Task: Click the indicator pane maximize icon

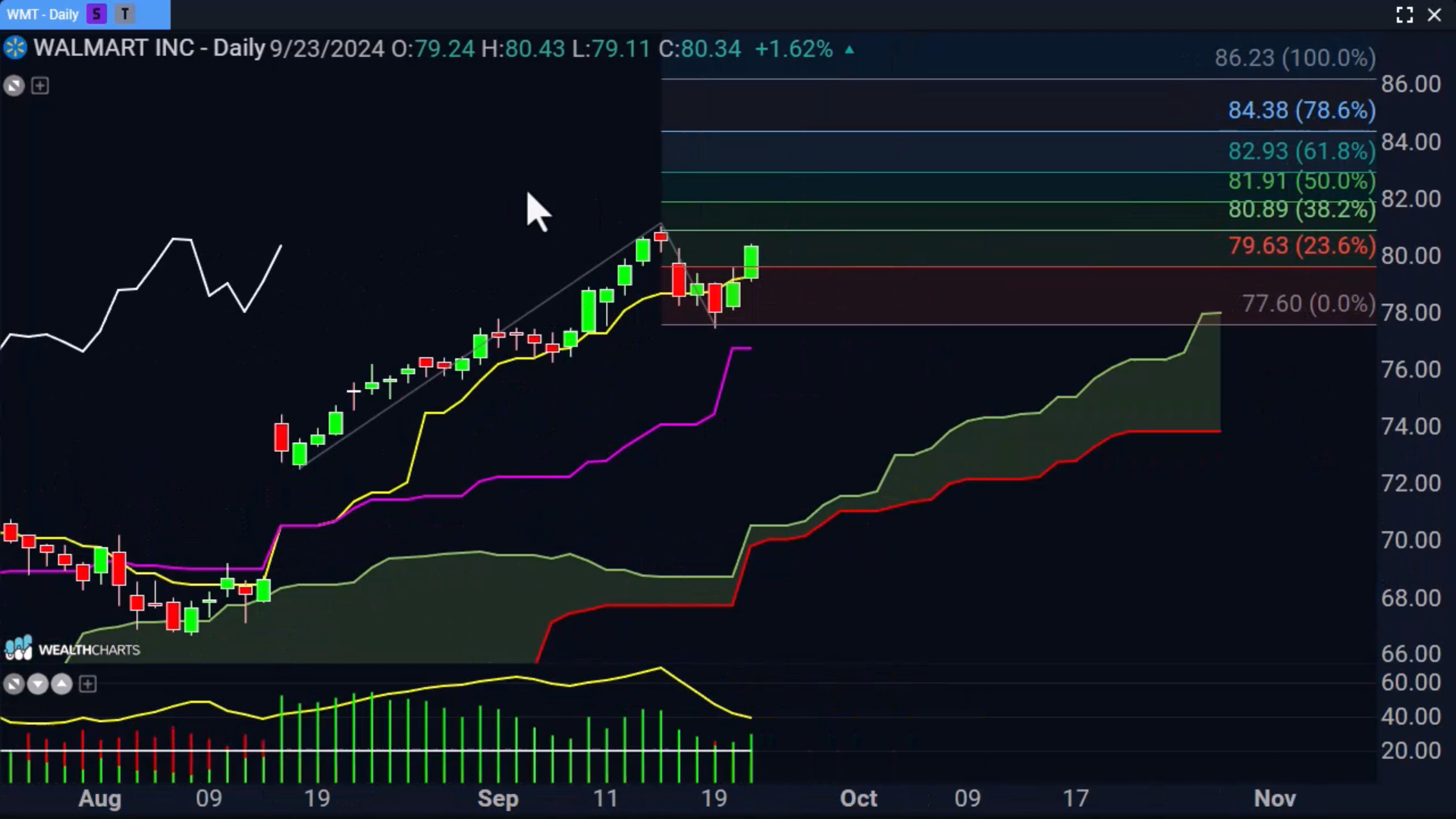Action: pos(14,685)
